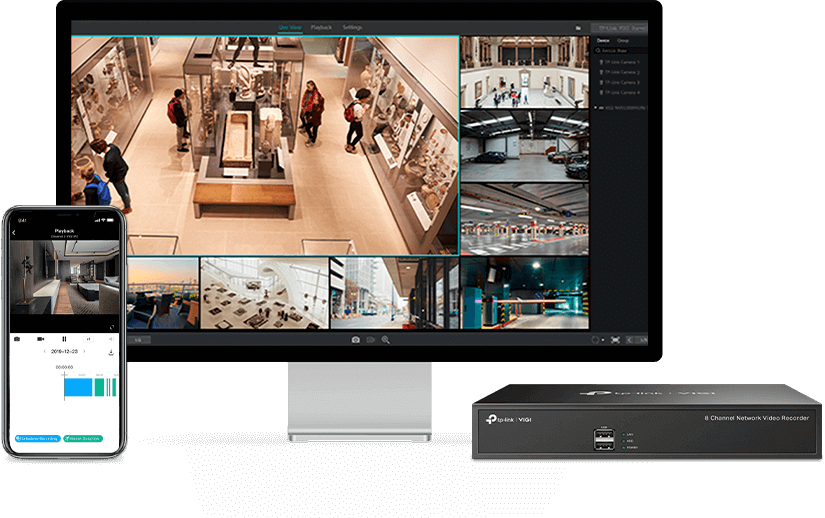Image resolution: width=825 pixels, height=518 pixels.
Task: Go to previous page of camera views
Action: click(629, 340)
